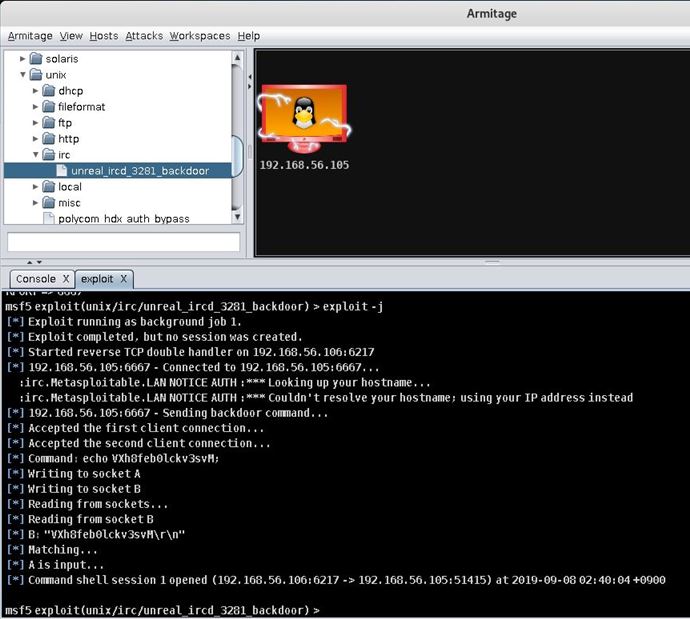
Task: Click 'Exploit running as background job 1' line
Action: [124, 322]
